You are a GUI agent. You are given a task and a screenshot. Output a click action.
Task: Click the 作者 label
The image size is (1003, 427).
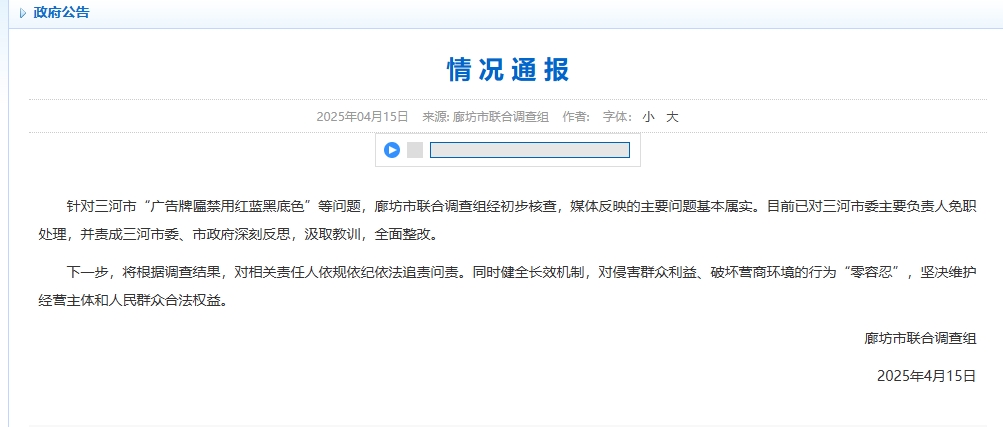(x=576, y=117)
